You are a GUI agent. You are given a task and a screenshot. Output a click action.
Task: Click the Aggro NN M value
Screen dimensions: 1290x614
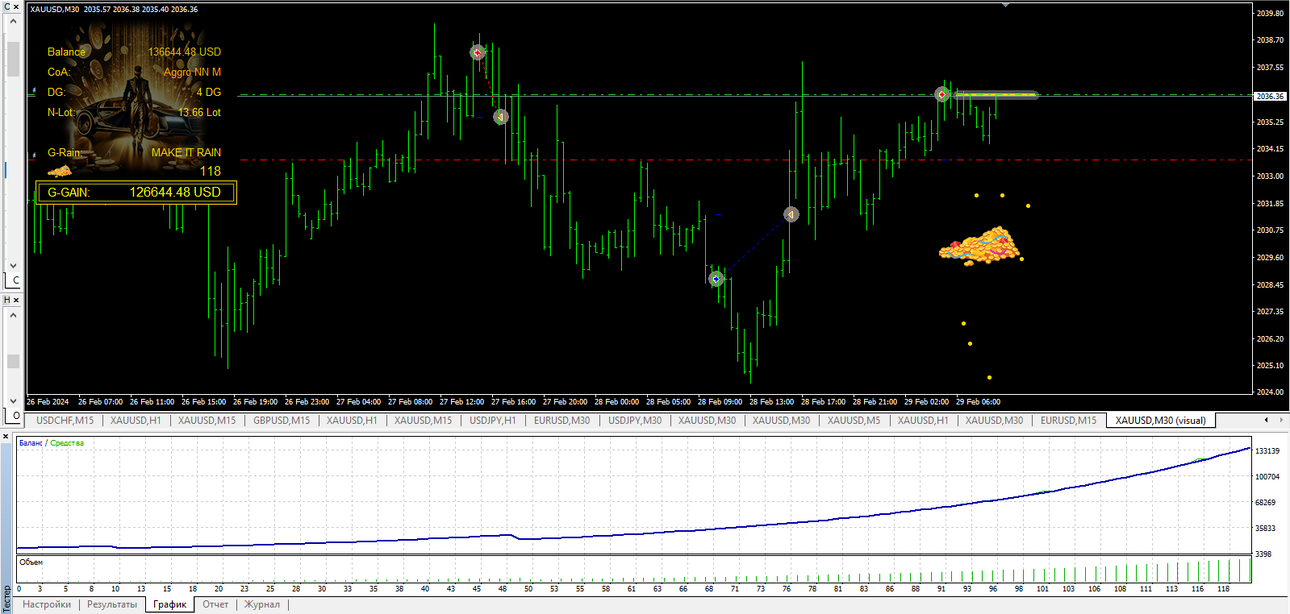coord(192,72)
